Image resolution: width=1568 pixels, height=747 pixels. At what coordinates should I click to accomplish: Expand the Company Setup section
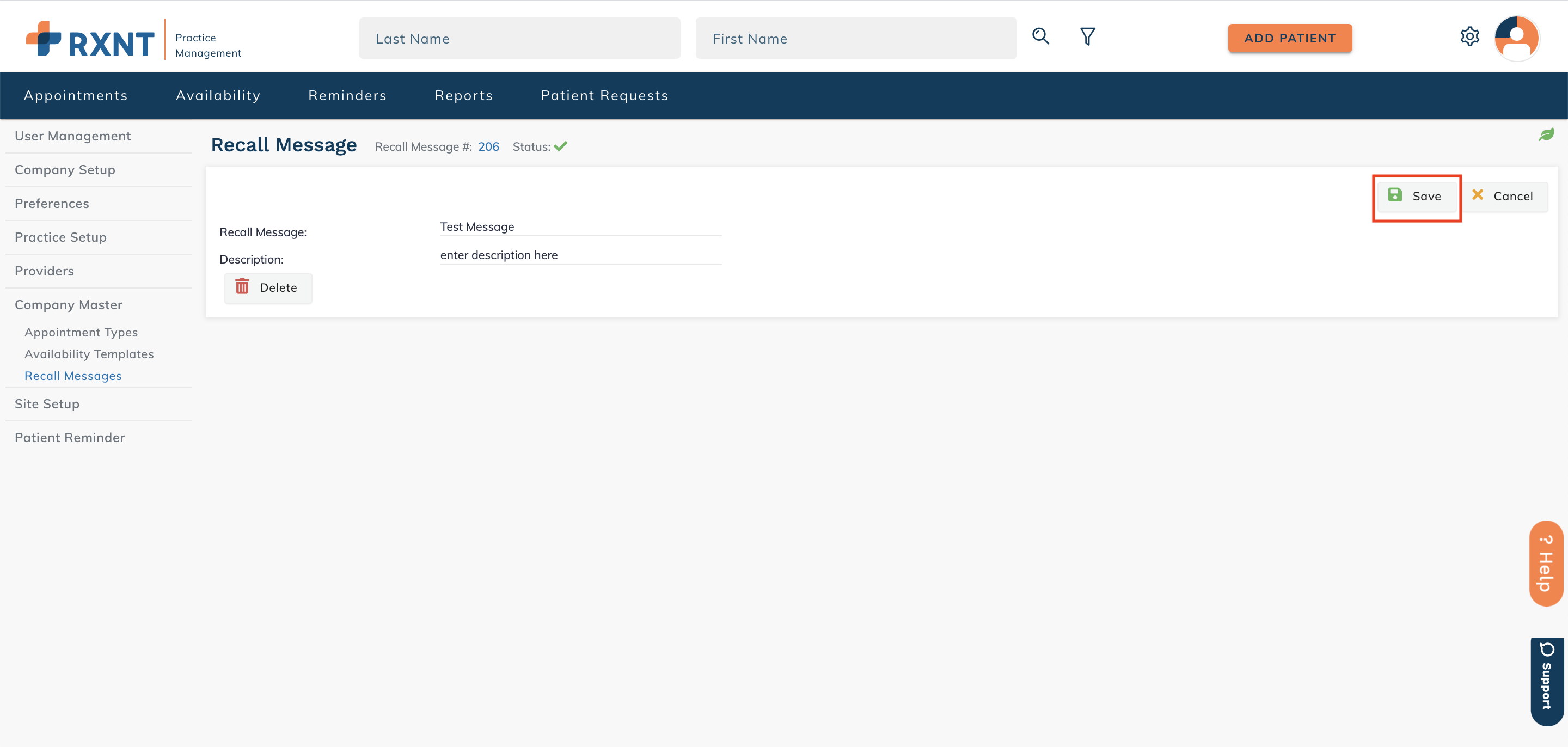tap(65, 170)
